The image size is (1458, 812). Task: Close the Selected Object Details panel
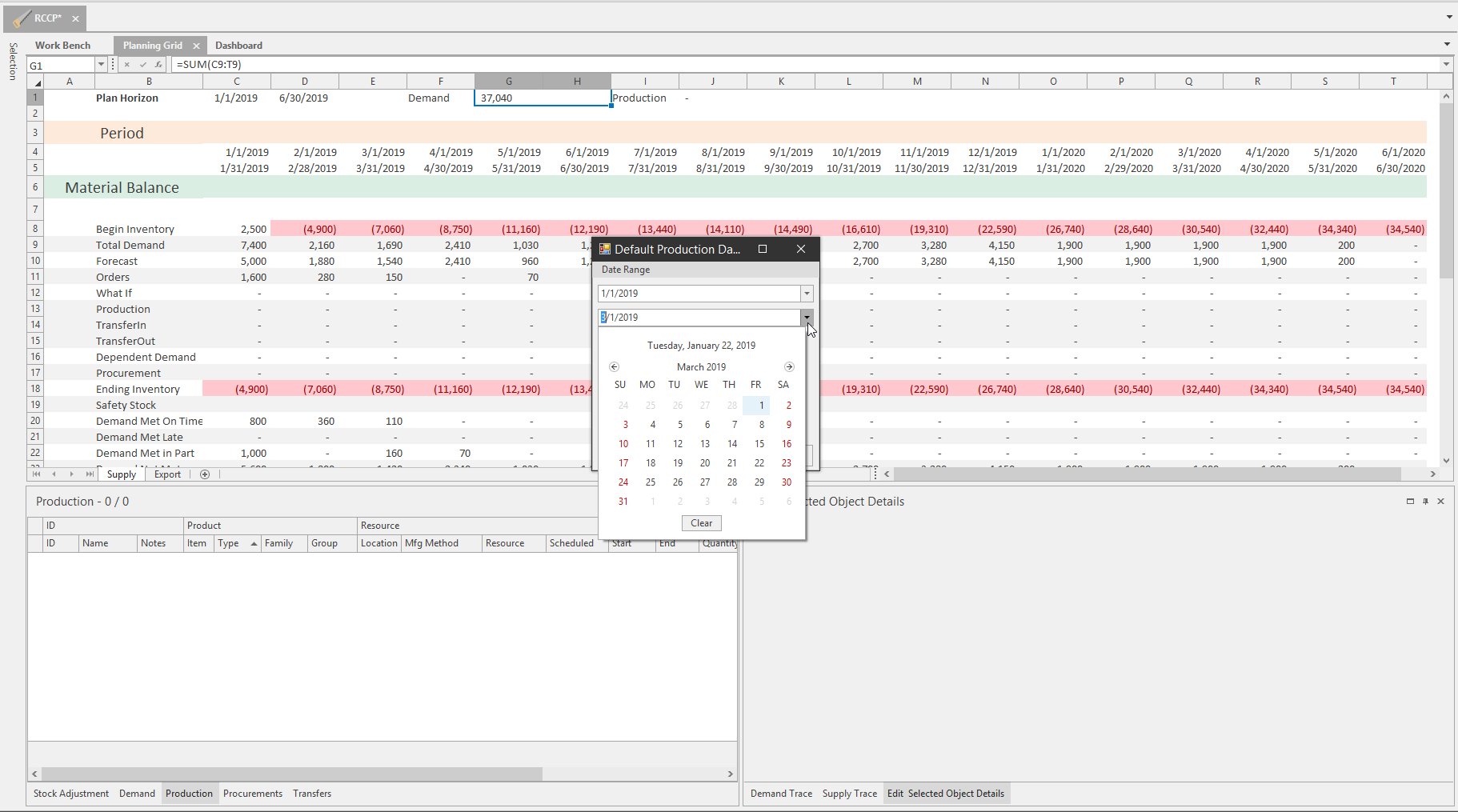tap(1440, 502)
